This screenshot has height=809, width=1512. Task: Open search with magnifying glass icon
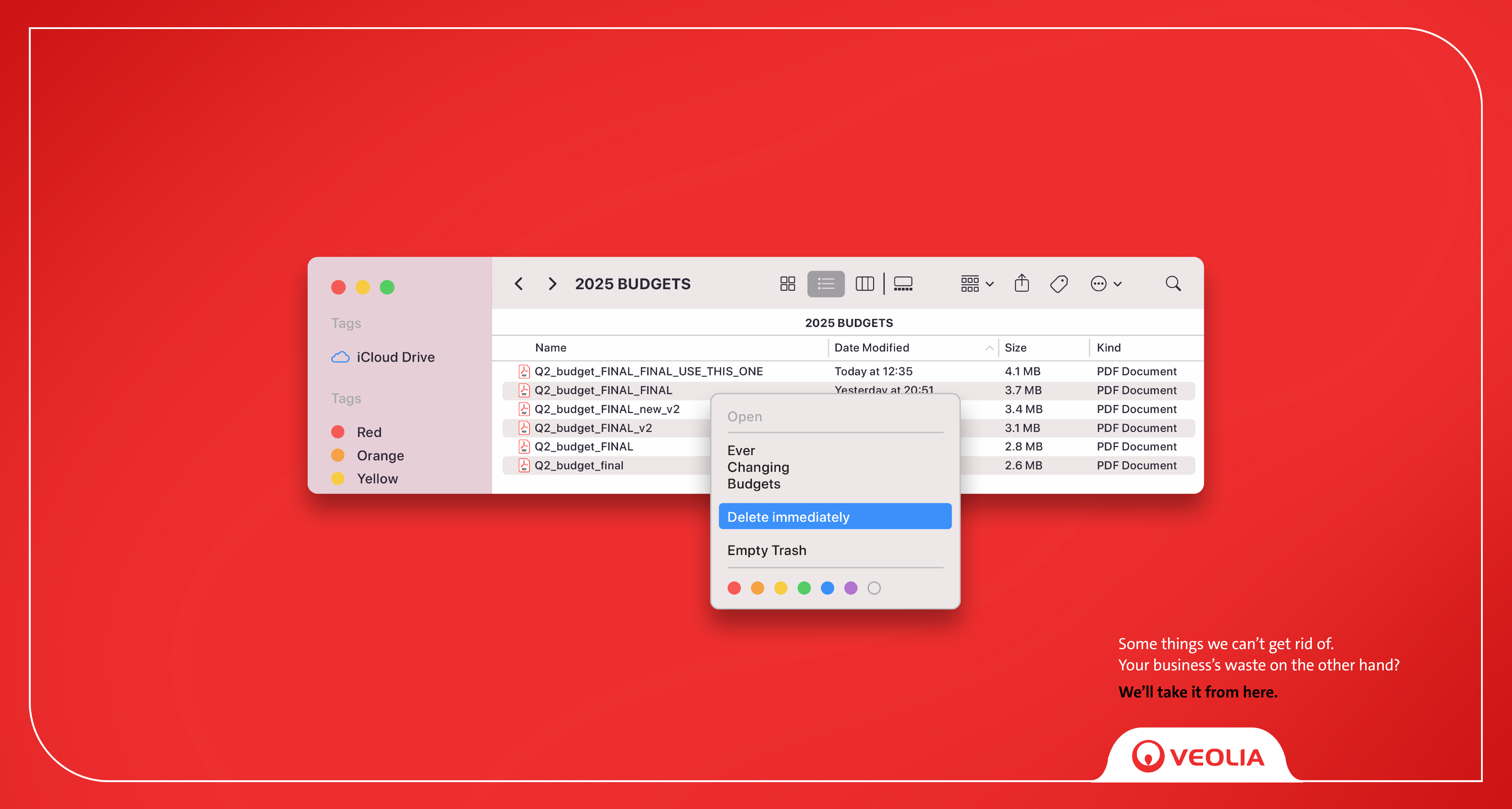pyautogui.click(x=1173, y=284)
